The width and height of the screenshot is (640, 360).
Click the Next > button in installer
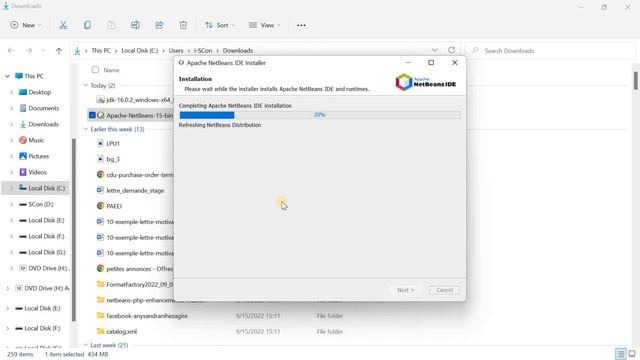(406, 290)
